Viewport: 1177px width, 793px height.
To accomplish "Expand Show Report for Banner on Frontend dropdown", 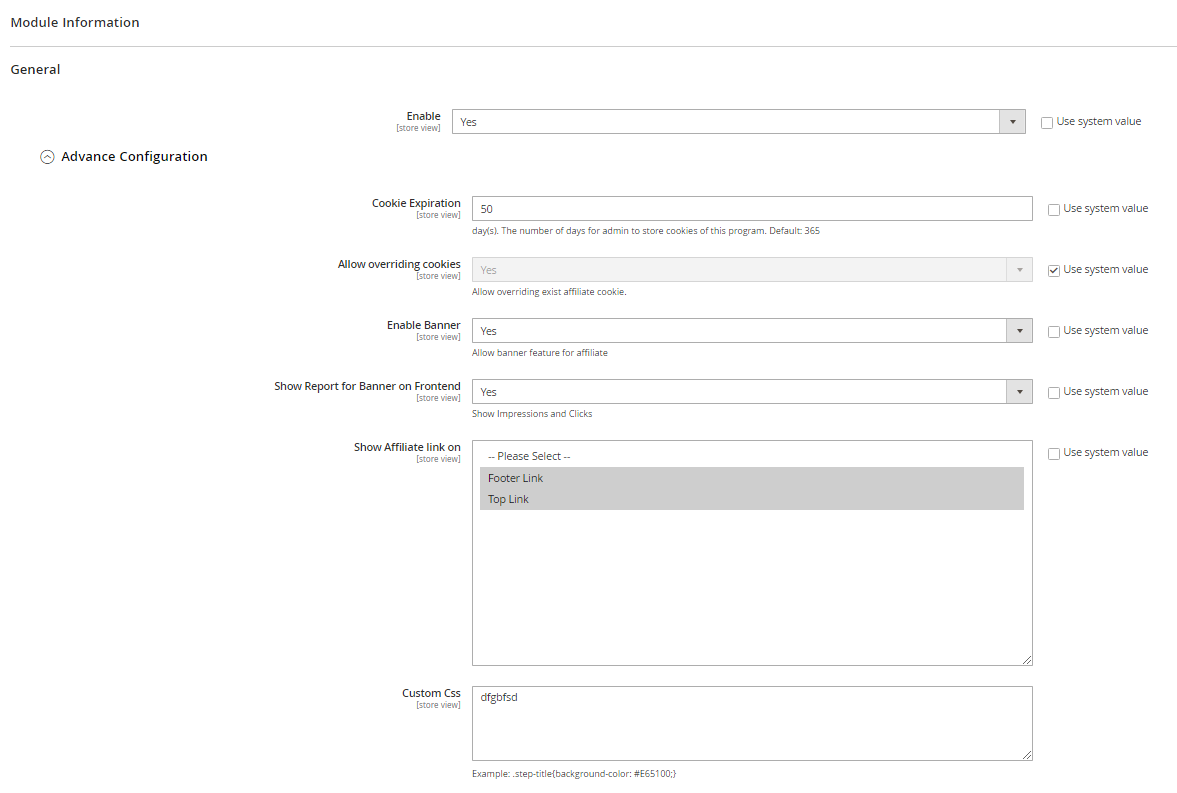I will (x=751, y=392).
